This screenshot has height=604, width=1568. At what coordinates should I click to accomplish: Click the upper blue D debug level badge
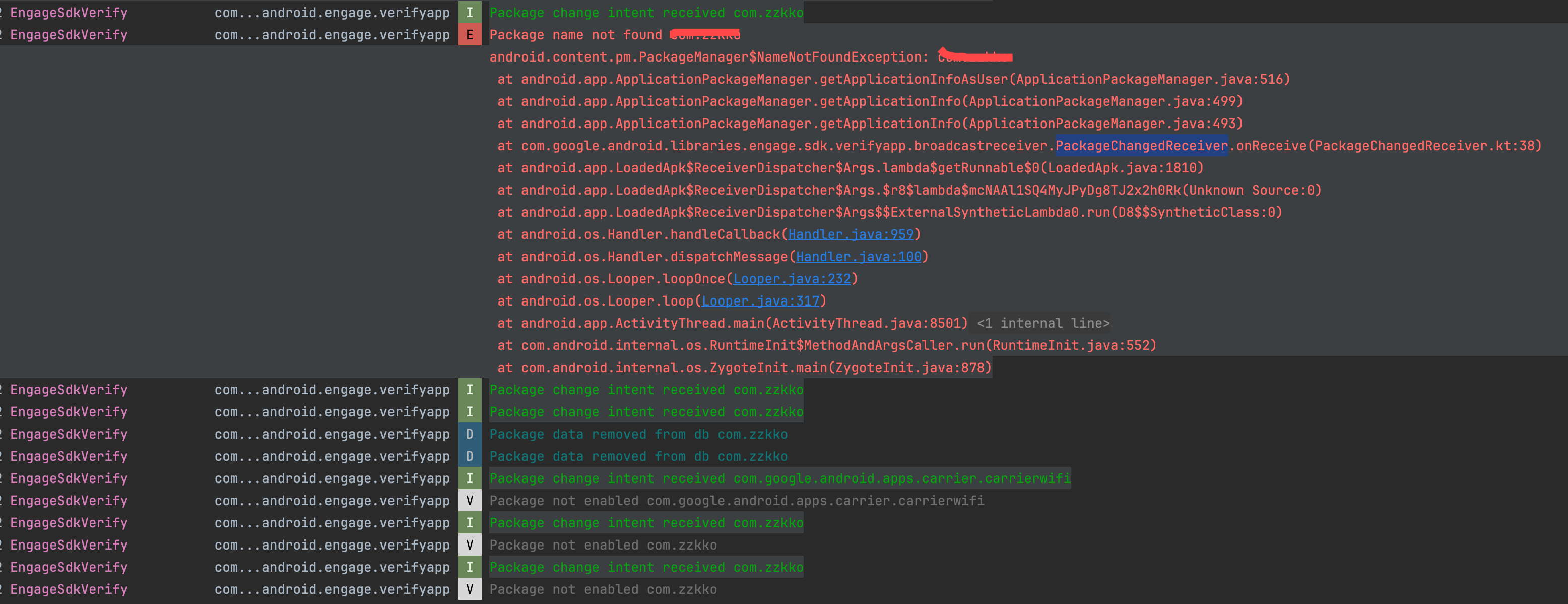pyautogui.click(x=469, y=434)
